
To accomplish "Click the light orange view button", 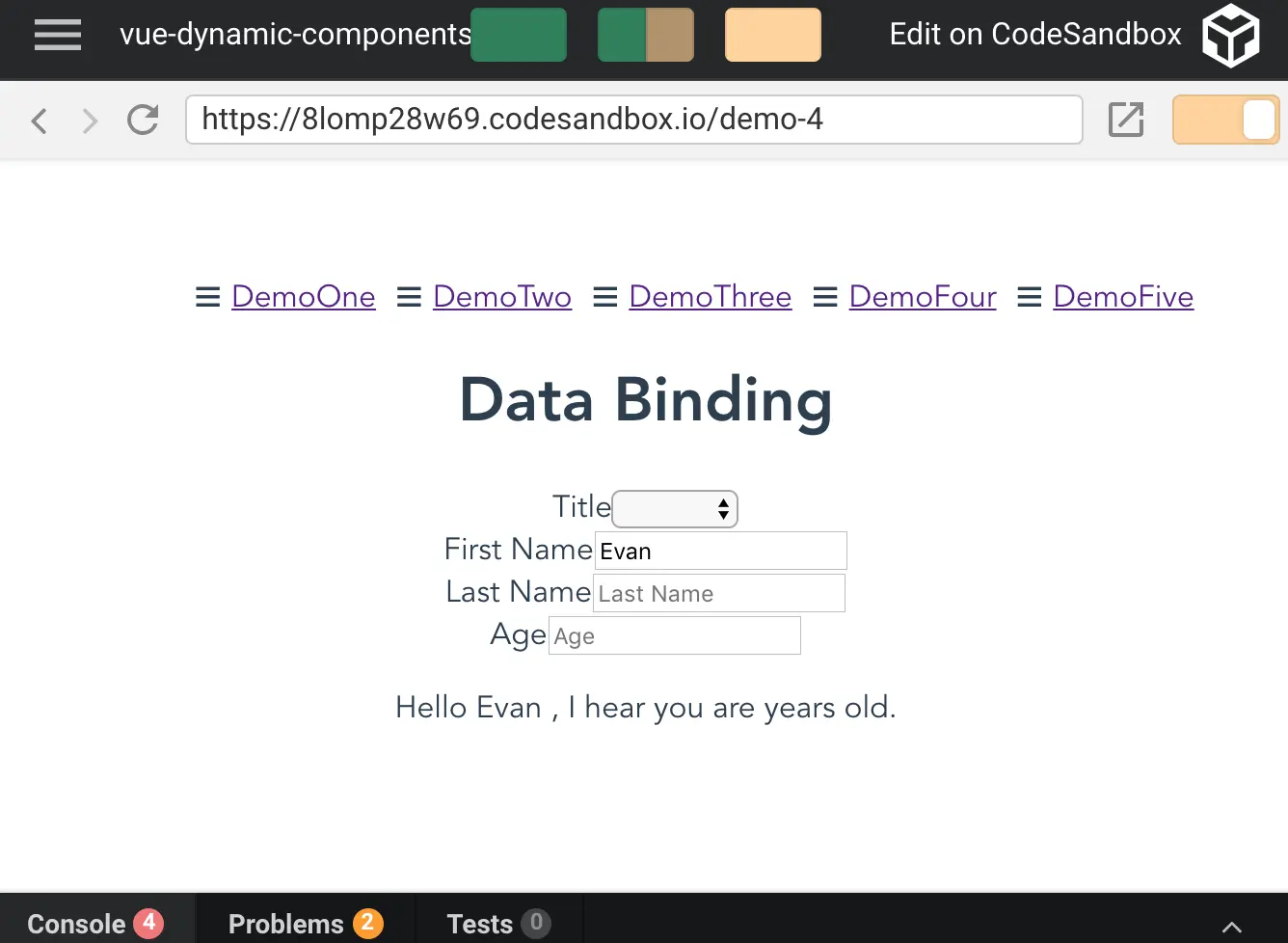I will [773, 35].
